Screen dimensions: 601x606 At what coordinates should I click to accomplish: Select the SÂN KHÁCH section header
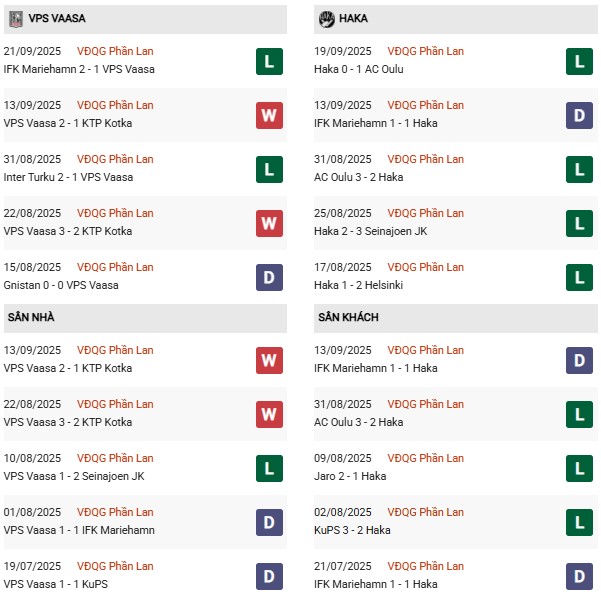point(456,318)
